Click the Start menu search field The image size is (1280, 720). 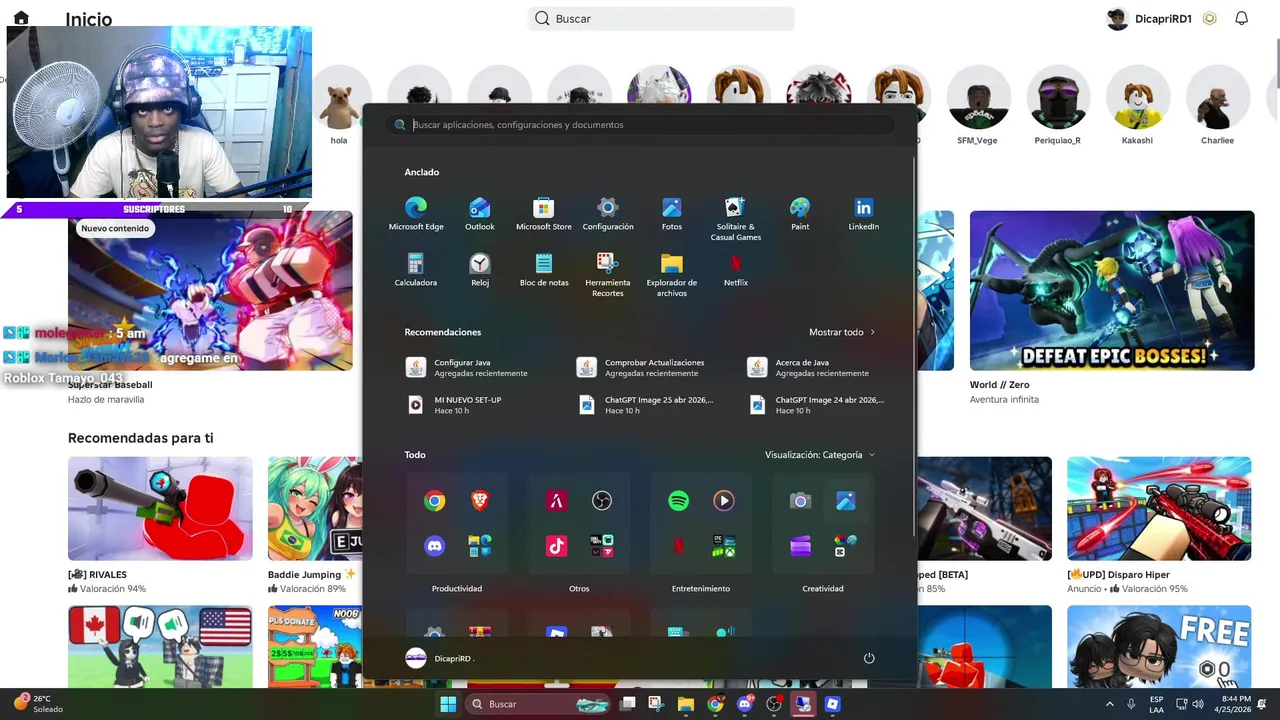click(x=640, y=125)
